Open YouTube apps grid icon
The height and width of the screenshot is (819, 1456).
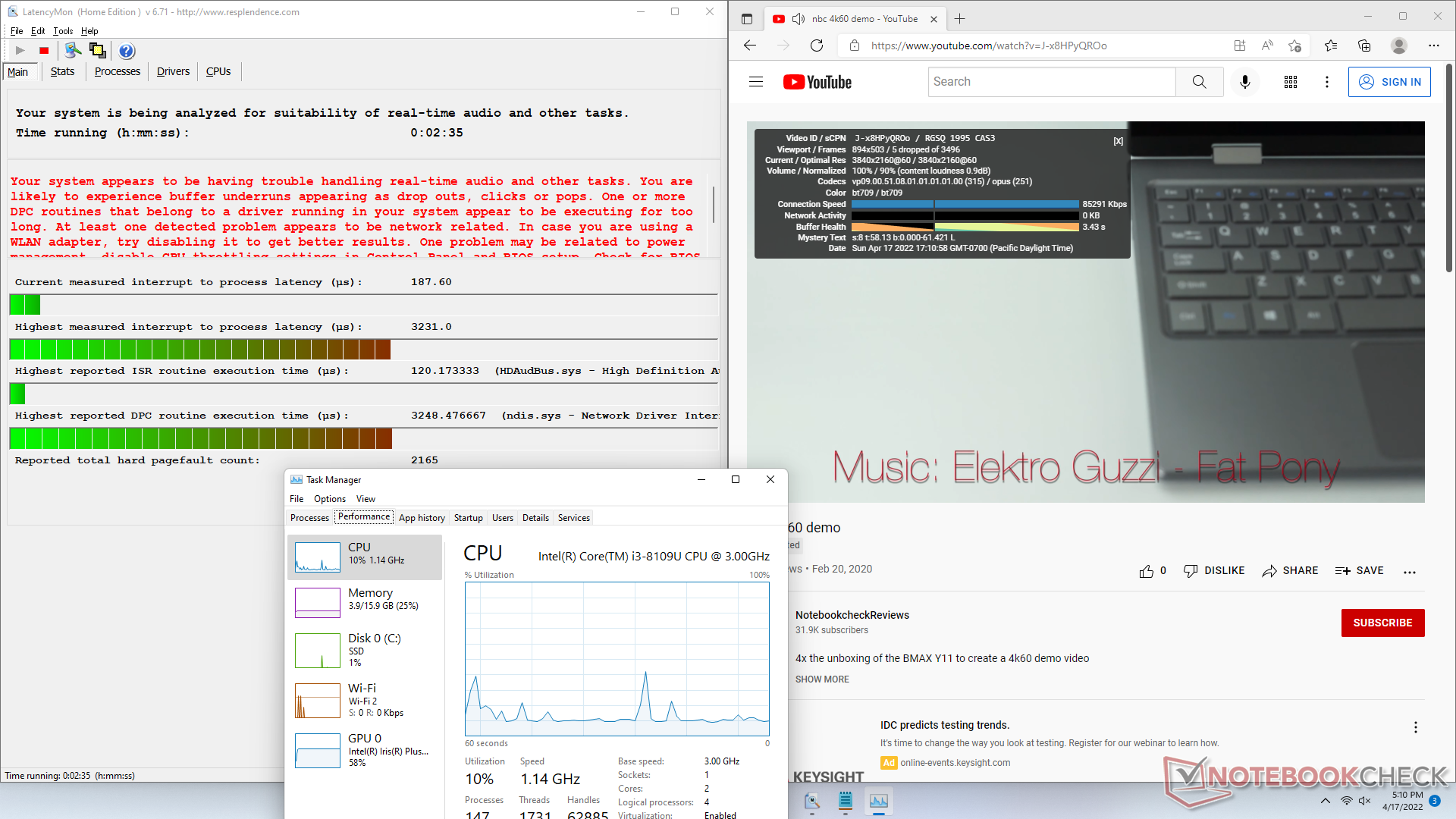pos(1291,82)
